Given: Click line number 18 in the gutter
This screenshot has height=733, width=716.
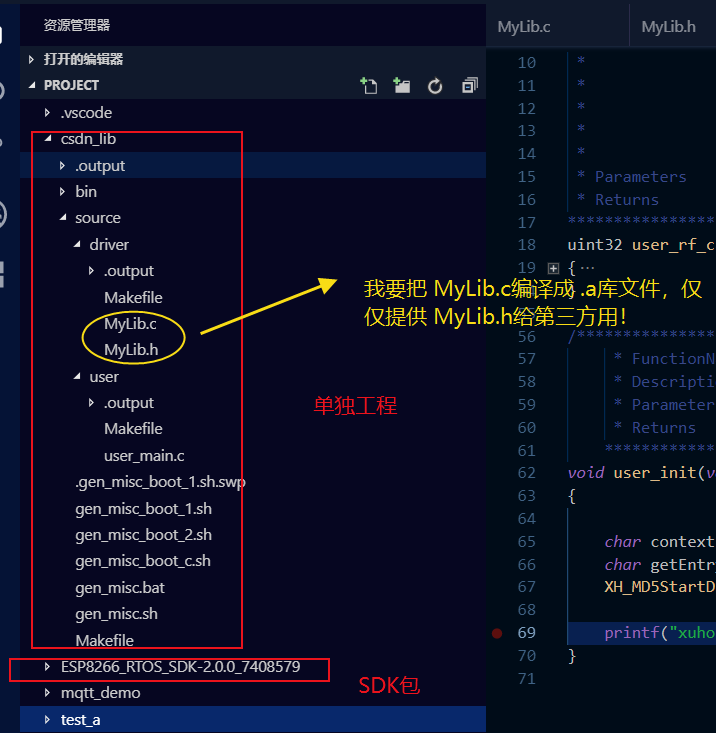Looking at the screenshot, I should [x=527, y=245].
